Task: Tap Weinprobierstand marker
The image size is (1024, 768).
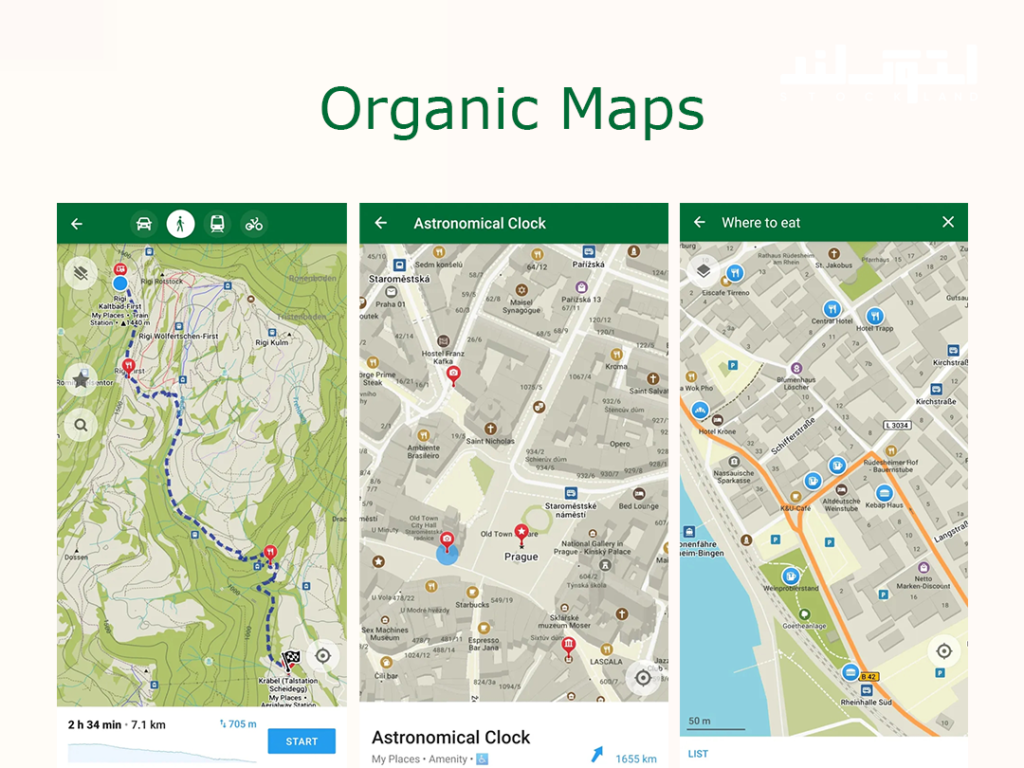Action: (x=791, y=576)
